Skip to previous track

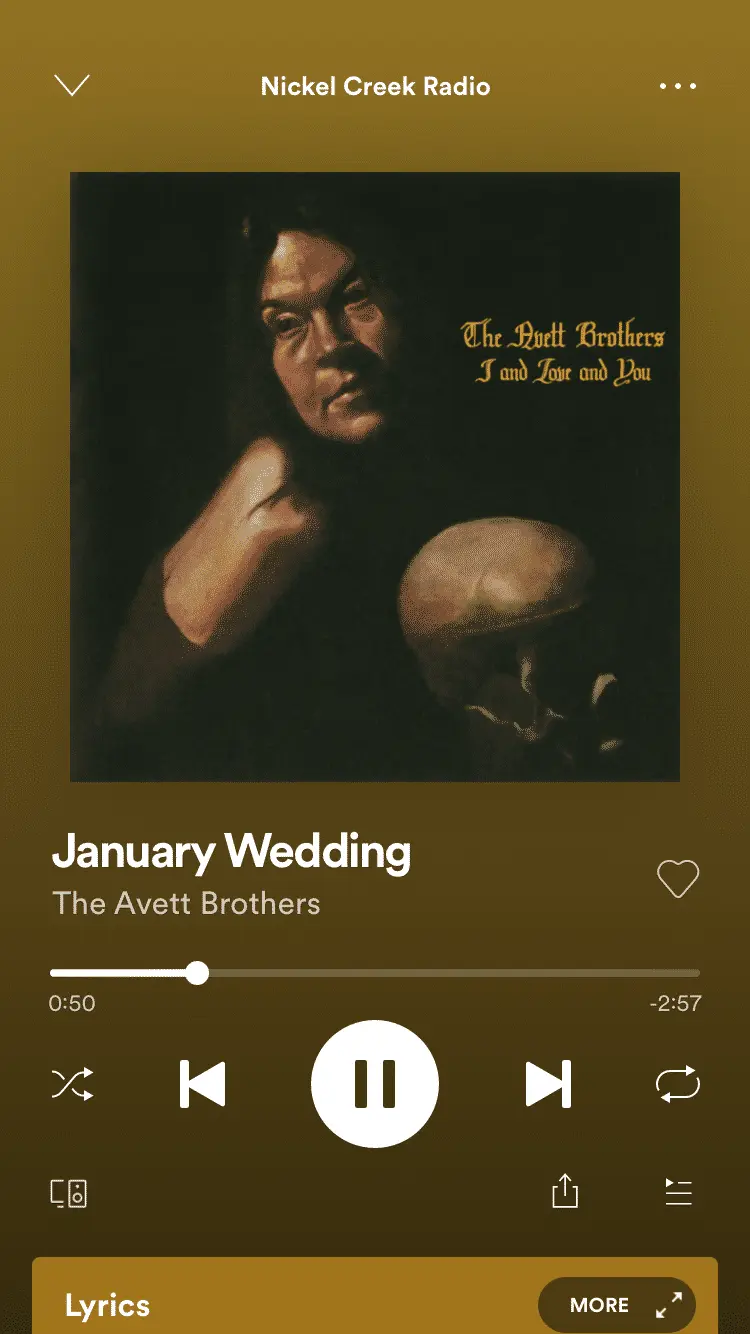pyautogui.click(x=202, y=1084)
